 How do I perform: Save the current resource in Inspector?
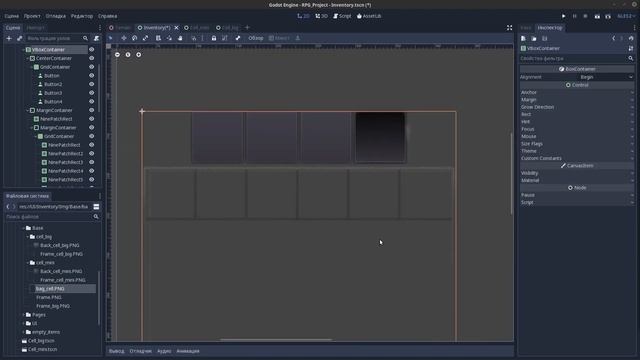[x=544, y=38]
